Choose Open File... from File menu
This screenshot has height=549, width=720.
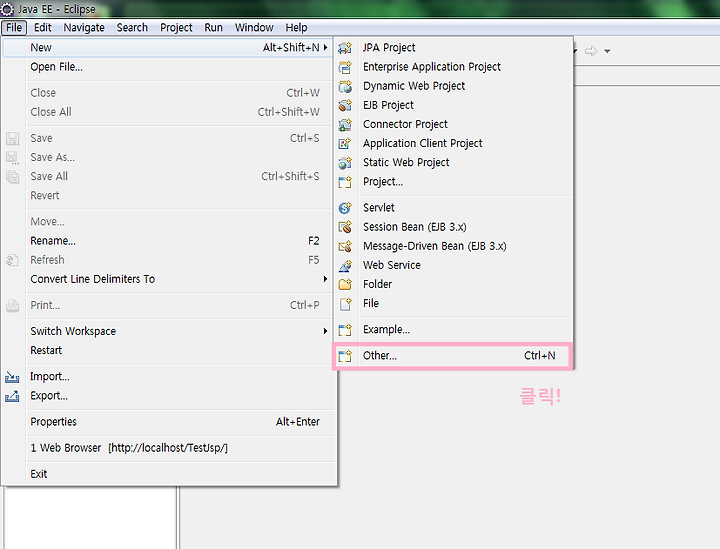(x=169, y=67)
